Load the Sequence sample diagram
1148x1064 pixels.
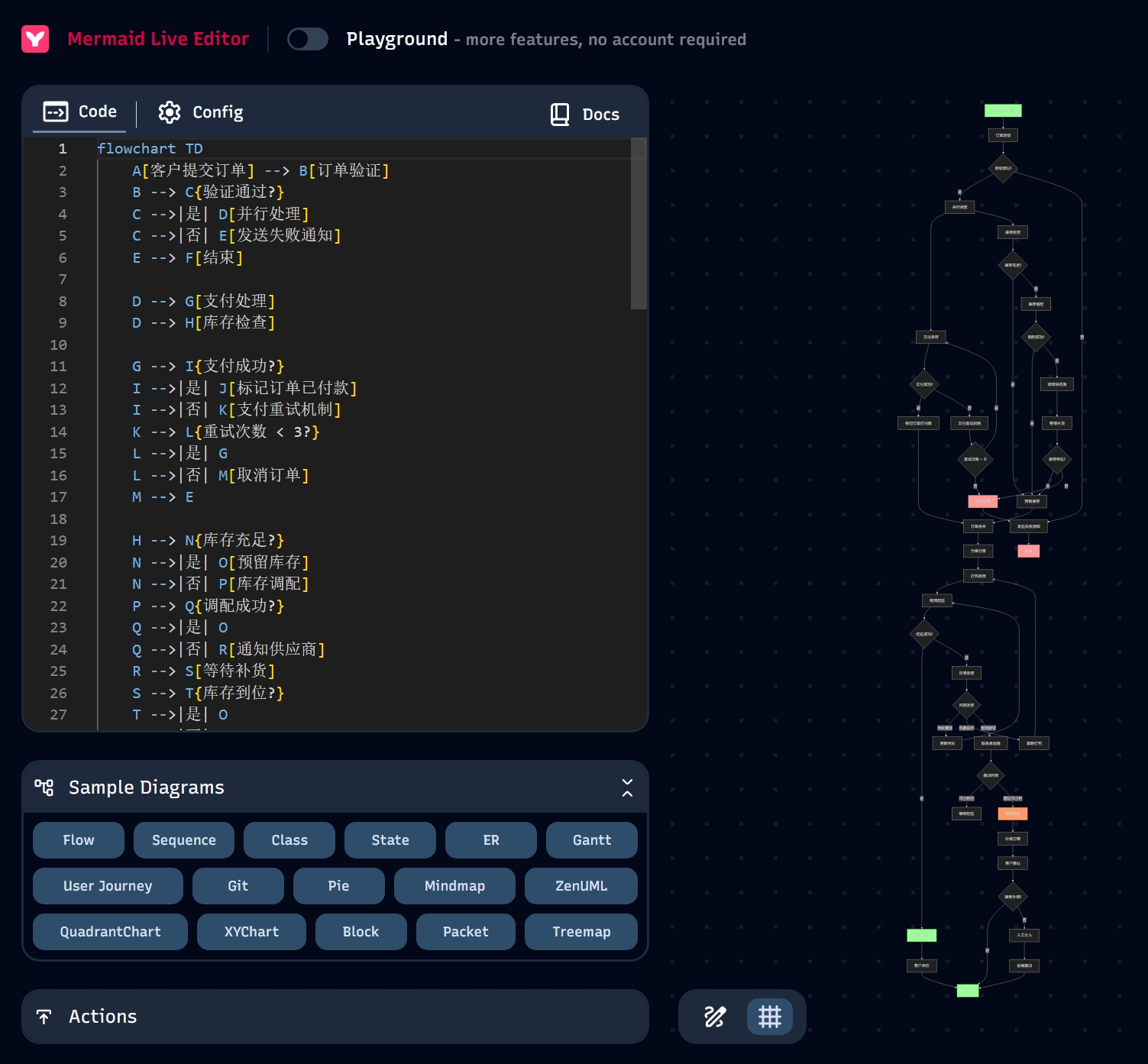pos(183,840)
